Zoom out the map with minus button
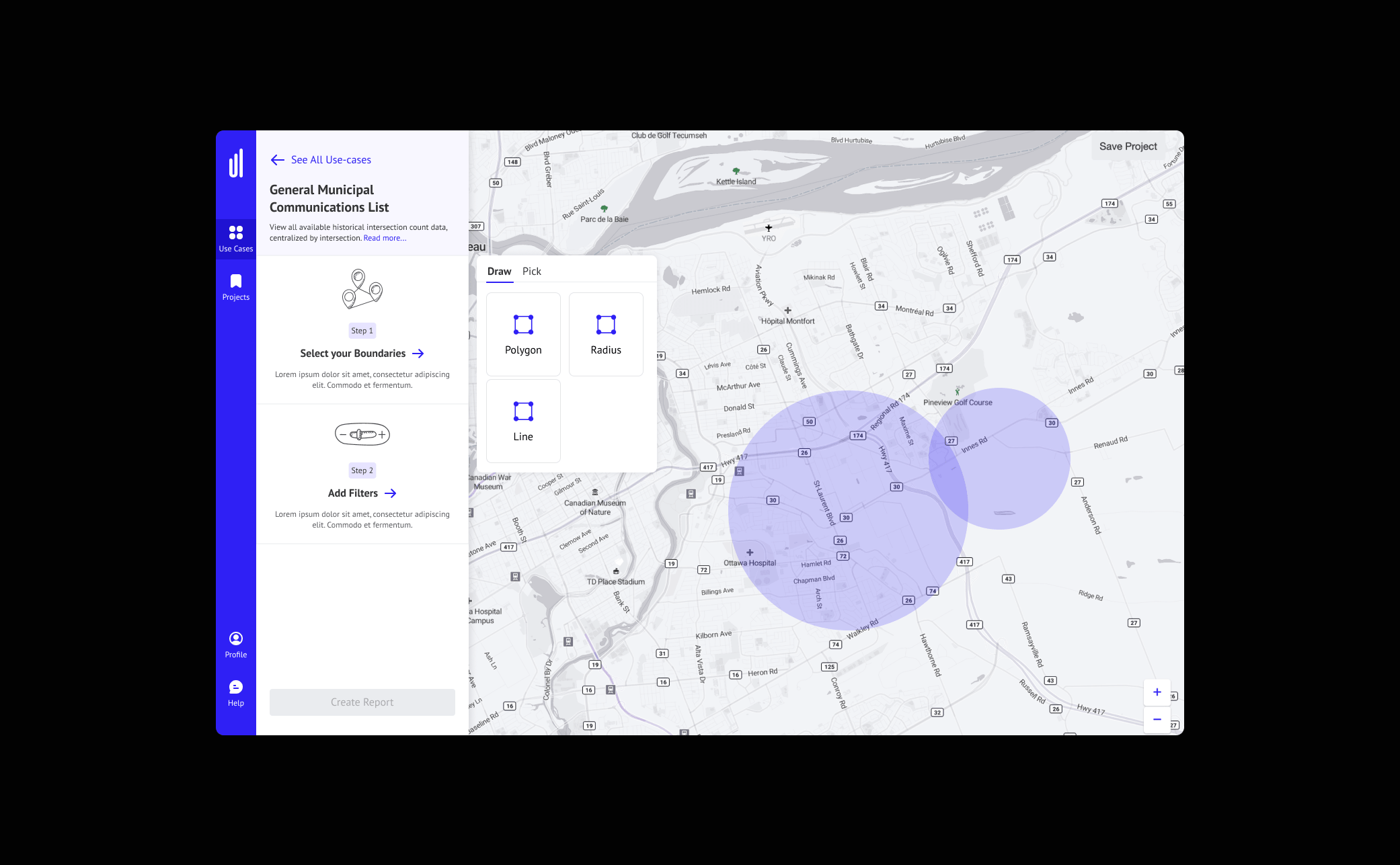This screenshot has width=1400, height=865. pos(1157,719)
